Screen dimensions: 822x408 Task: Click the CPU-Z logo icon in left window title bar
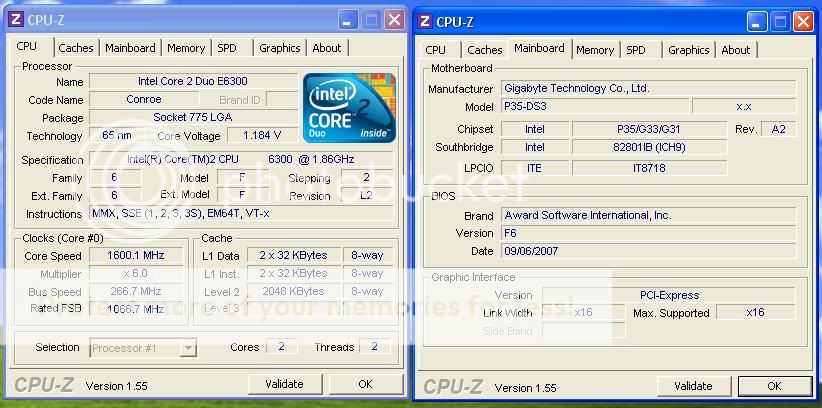click(16, 20)
